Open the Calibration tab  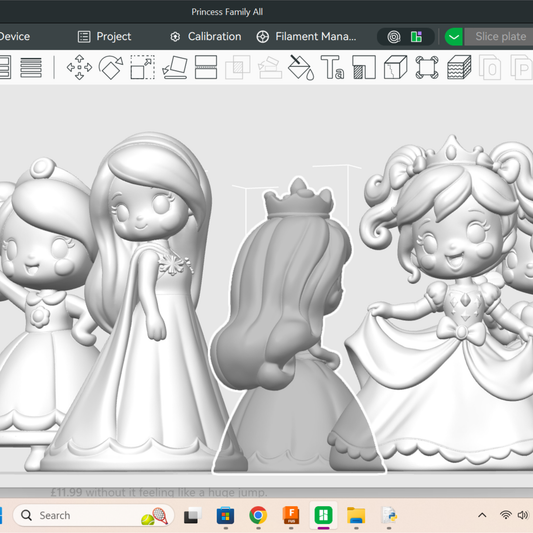pos(206,37)
